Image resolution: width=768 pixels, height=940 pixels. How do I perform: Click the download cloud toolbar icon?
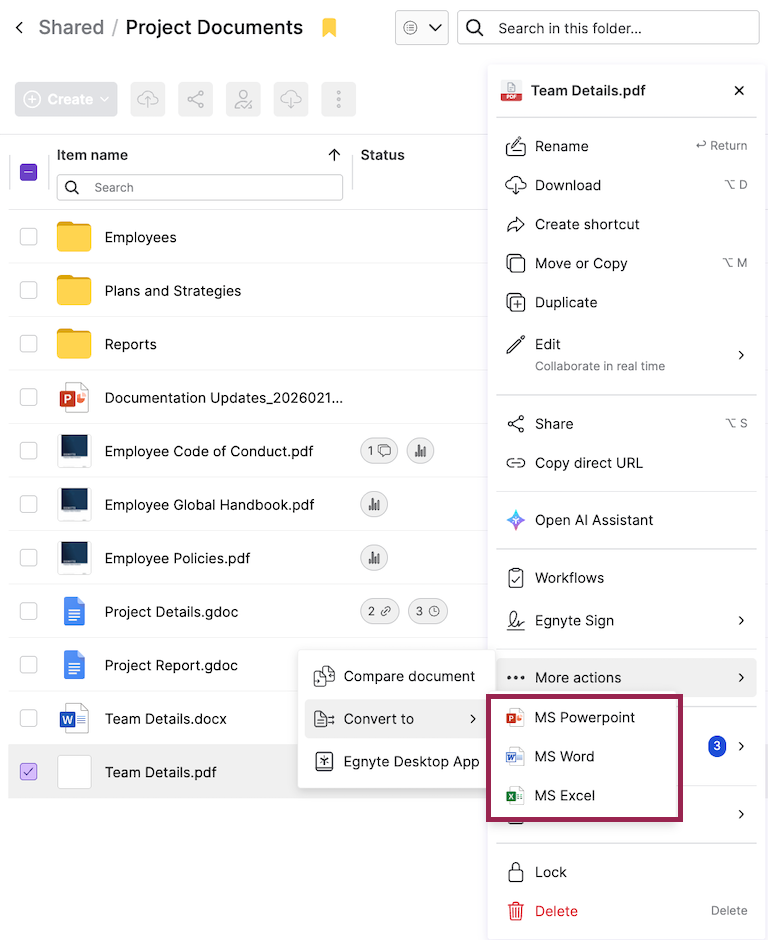click(x=291, y=99)
